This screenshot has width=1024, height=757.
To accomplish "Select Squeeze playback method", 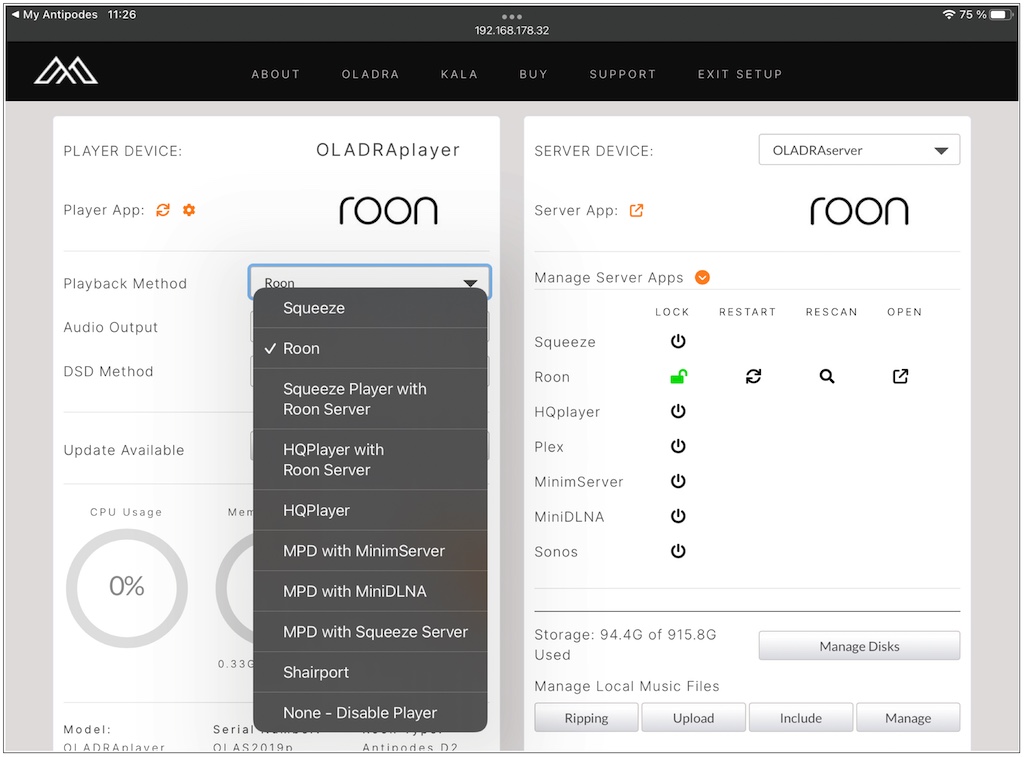I will tap(370, 308).
